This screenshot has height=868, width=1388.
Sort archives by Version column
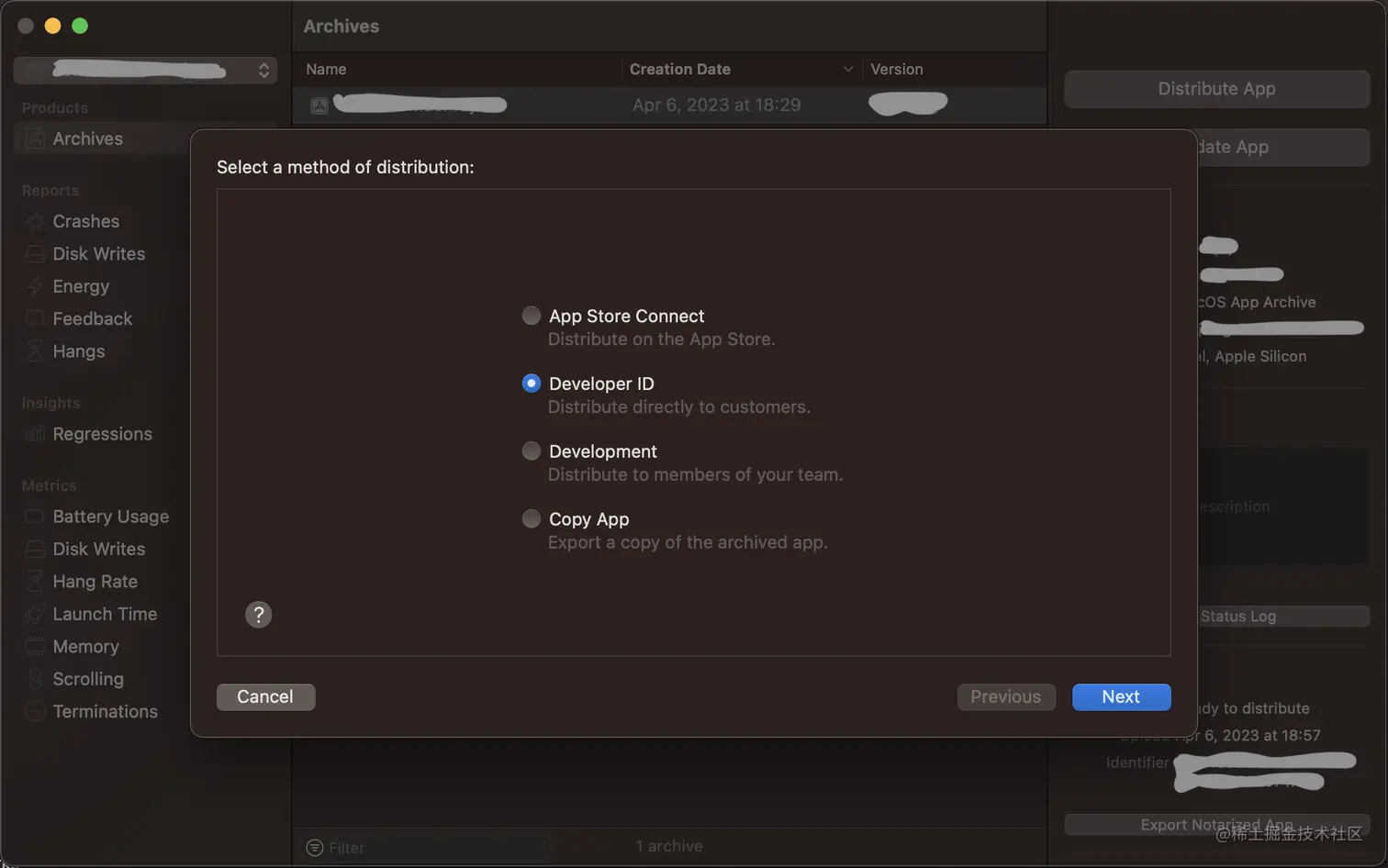897,69
